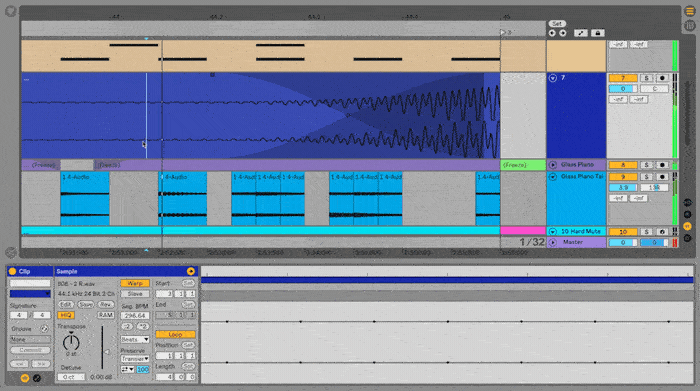Expand the Master track
This screenshot has height=391, width=700.
[x=553, y=242]
